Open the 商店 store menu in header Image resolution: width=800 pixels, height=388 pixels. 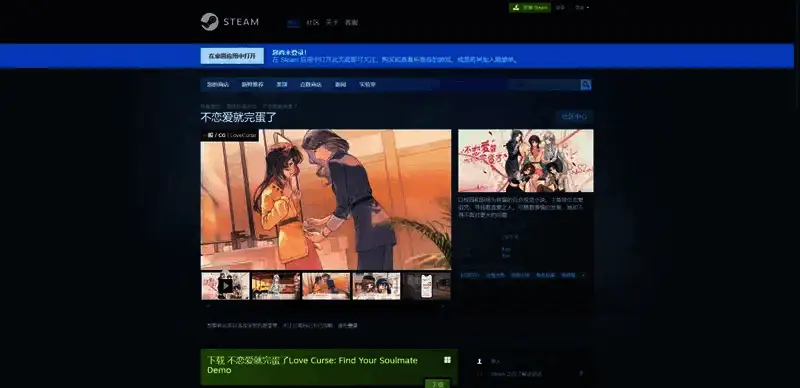coord(293,22)
